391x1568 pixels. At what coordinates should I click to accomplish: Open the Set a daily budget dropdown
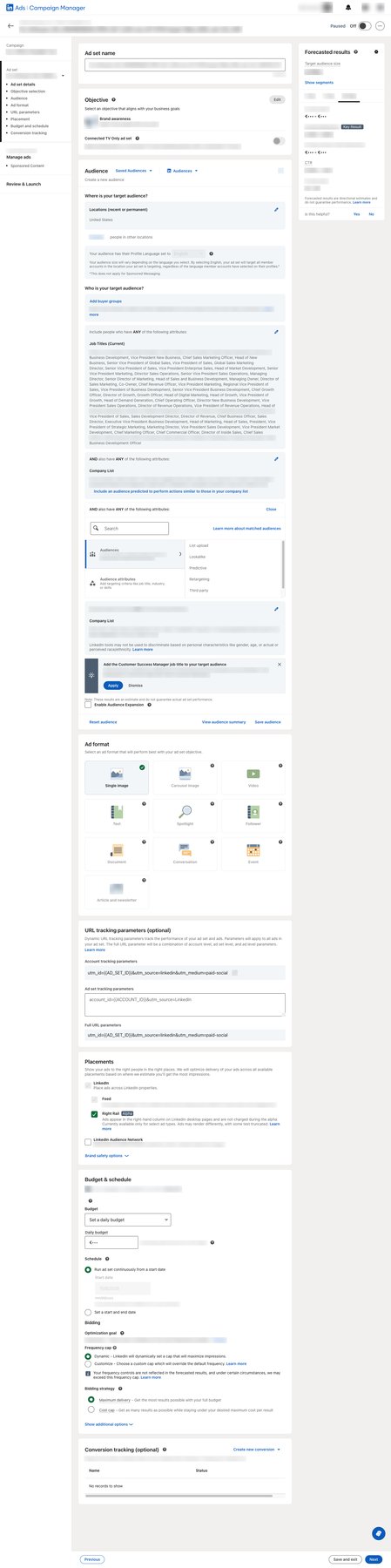click(x=128, y=1220)
